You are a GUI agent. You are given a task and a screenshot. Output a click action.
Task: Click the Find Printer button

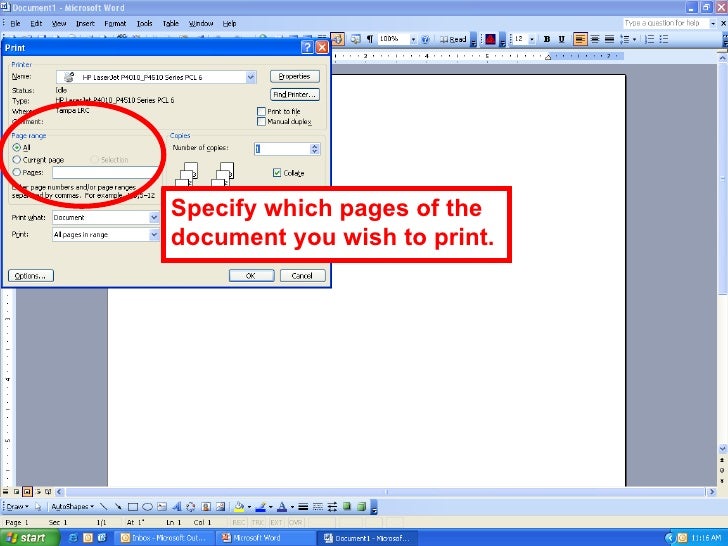(x=294, y=94)
